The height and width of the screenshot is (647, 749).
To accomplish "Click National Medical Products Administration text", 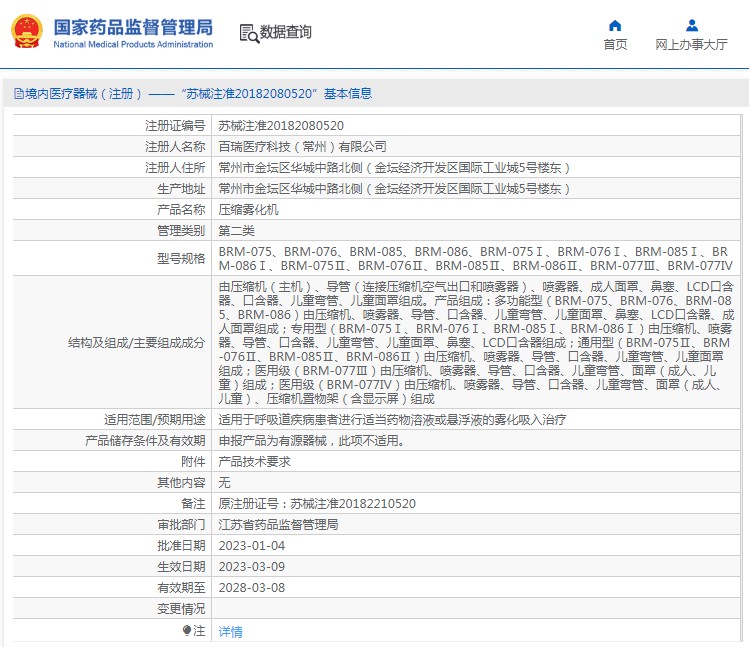I will click(133, 44).
